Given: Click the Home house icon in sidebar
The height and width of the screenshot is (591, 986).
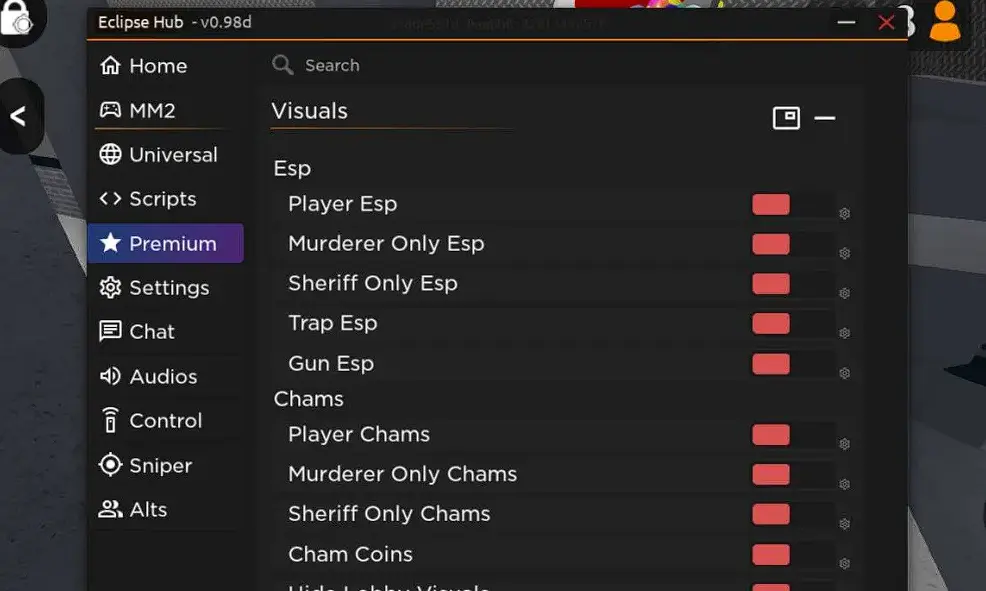Looking at the screenshot, I should coord(110,65).
